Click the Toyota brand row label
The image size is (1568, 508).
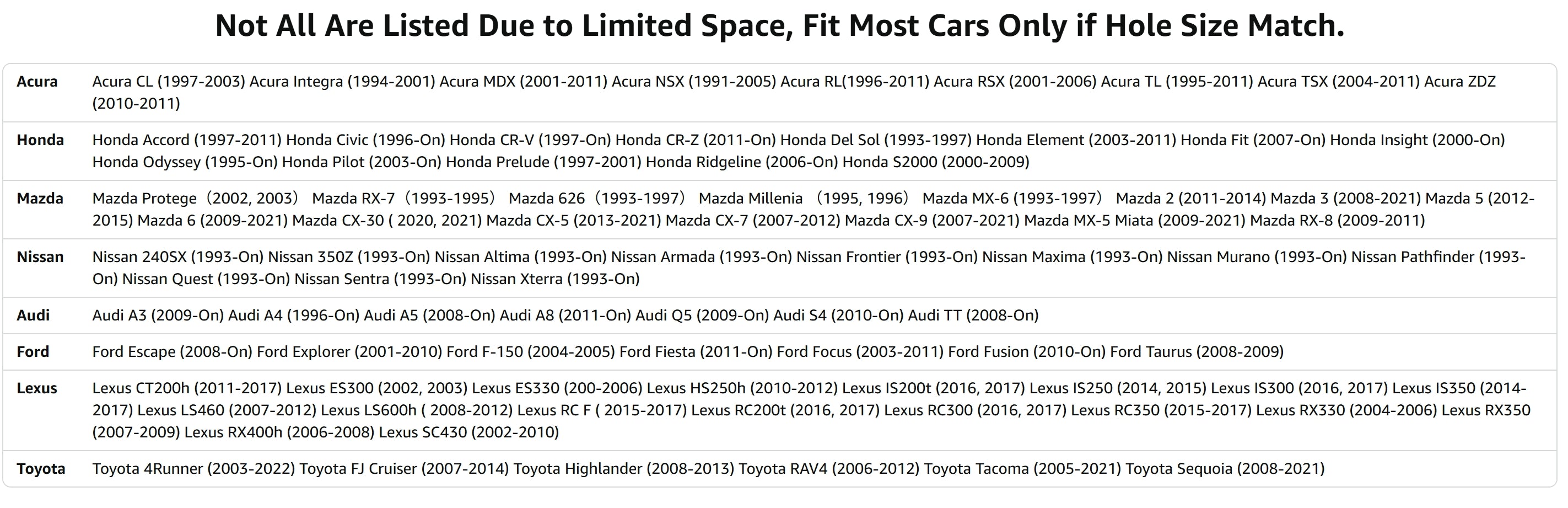41,469
